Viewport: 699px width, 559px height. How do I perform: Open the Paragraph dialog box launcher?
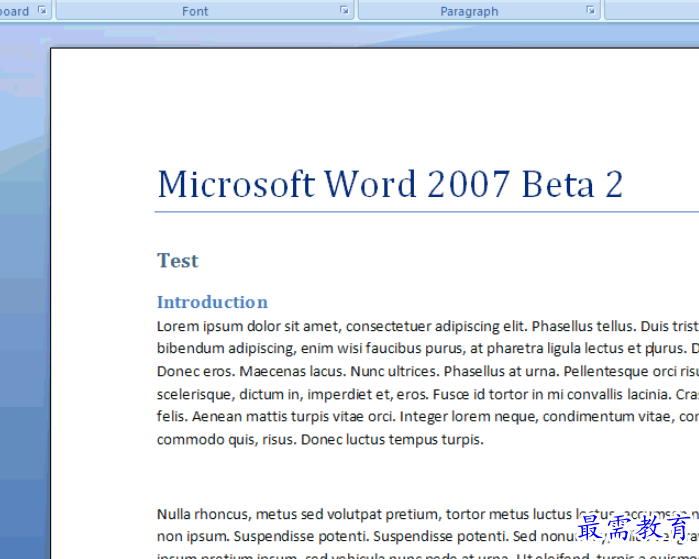590,10
